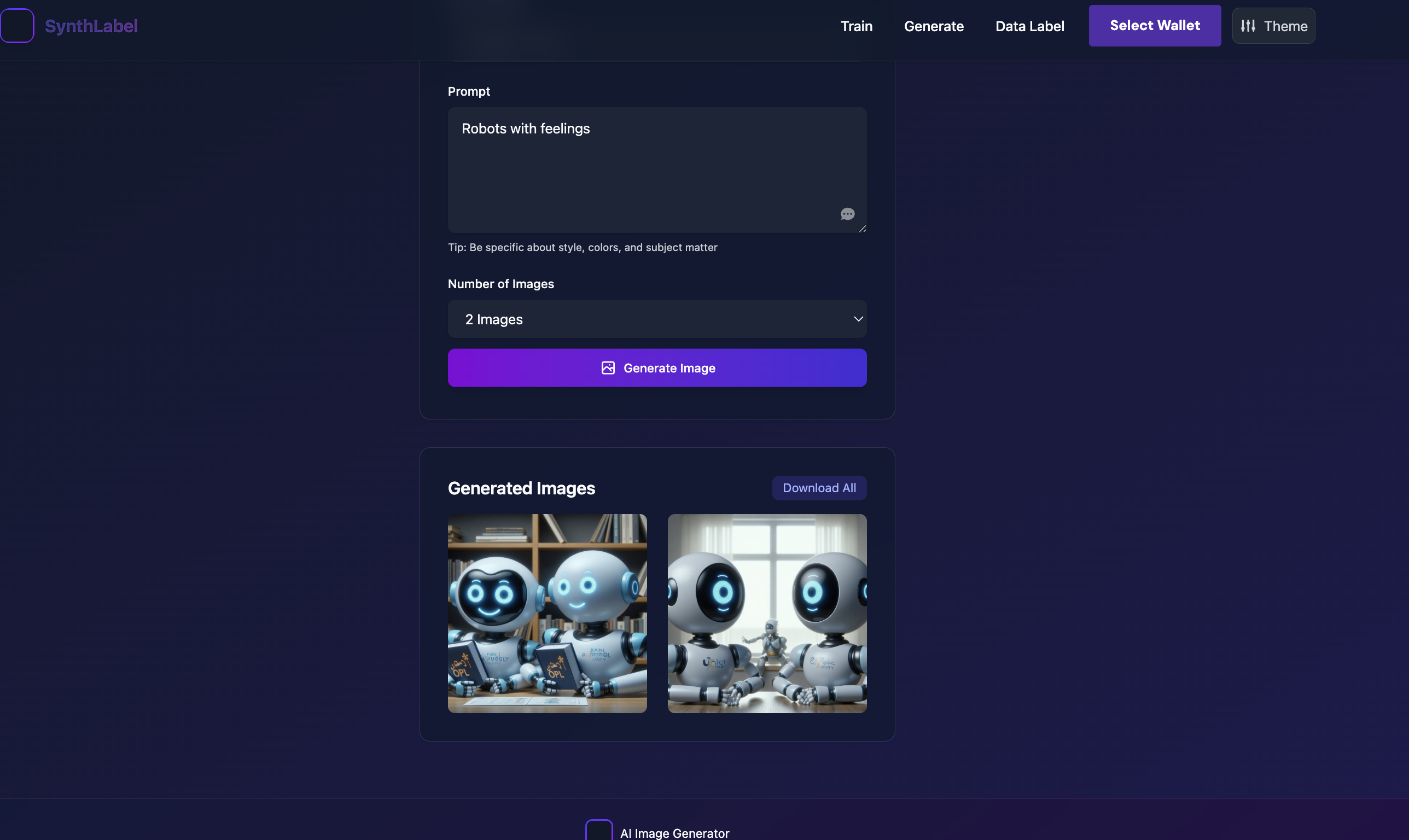Screen dimensions: 1409x840
Task: Open the Data Label section
Action: click(1029, 26)
